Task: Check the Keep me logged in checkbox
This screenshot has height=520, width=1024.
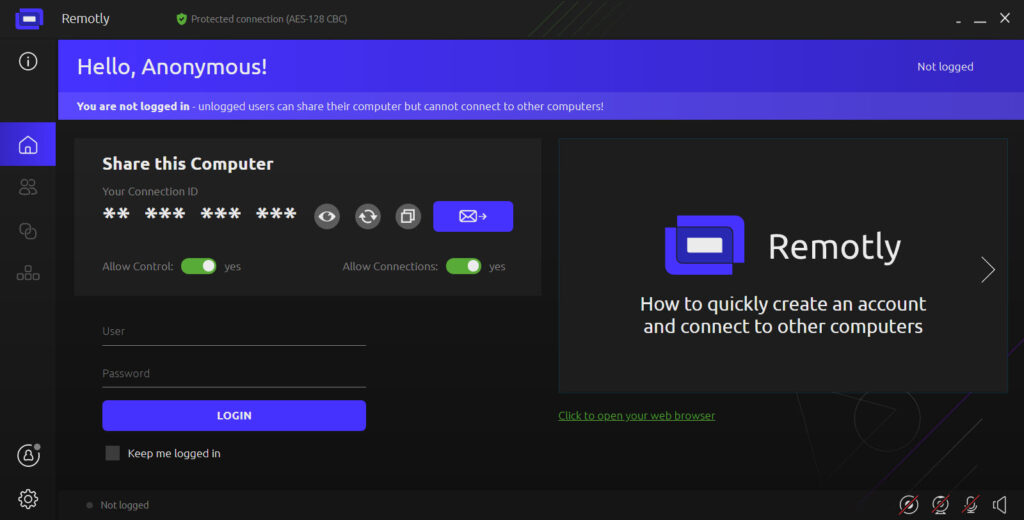Action: pyautogui.click(x=112, y=453)
